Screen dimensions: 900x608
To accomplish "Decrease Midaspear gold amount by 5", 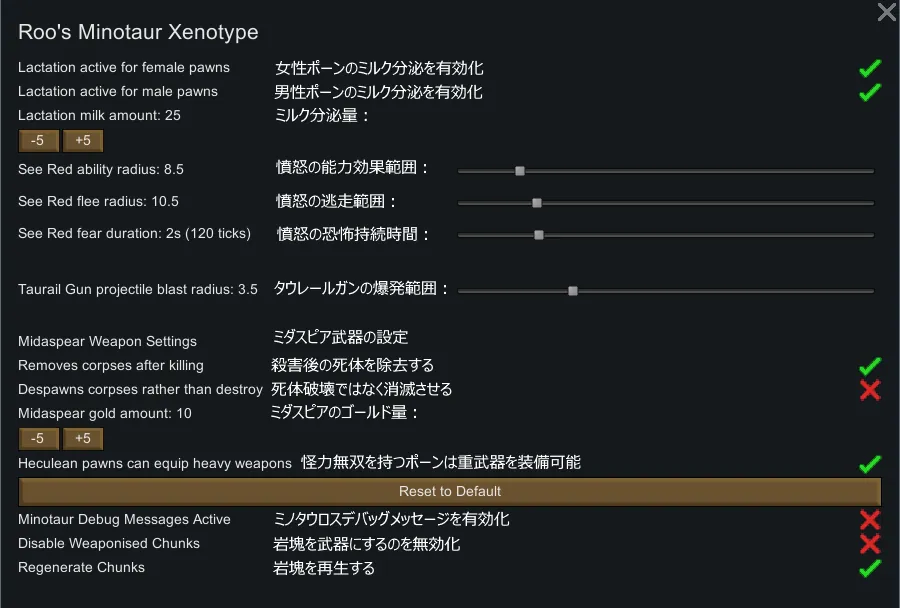I will (x=38, y=438).
